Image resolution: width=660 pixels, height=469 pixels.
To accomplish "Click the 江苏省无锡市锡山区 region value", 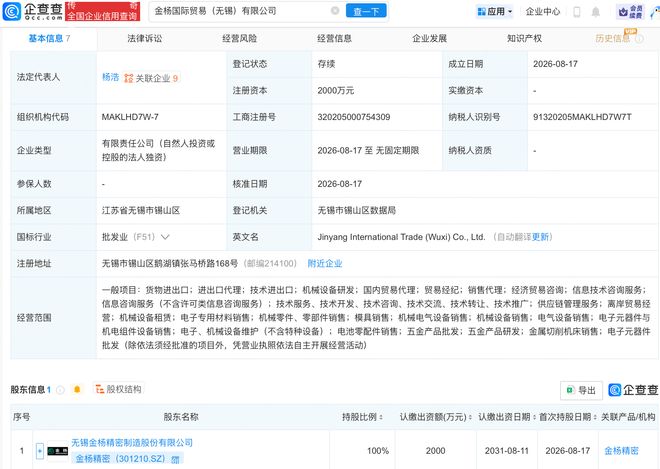I will point(141,211).
